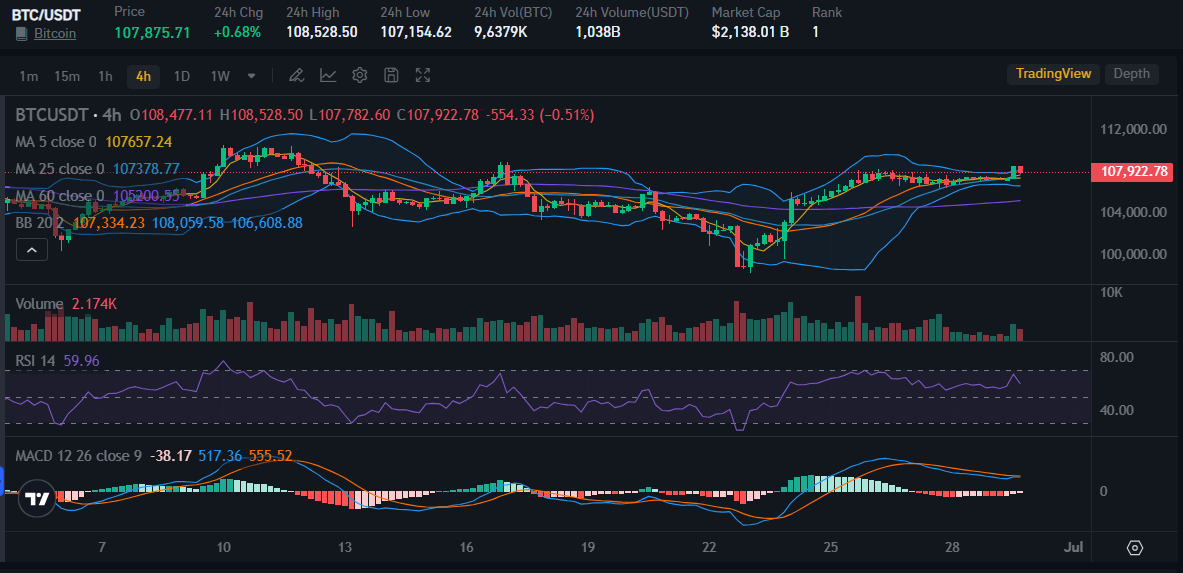Click the date label 22 on time axis
Screen dimensions: 1183x573
tap(710, 547)
